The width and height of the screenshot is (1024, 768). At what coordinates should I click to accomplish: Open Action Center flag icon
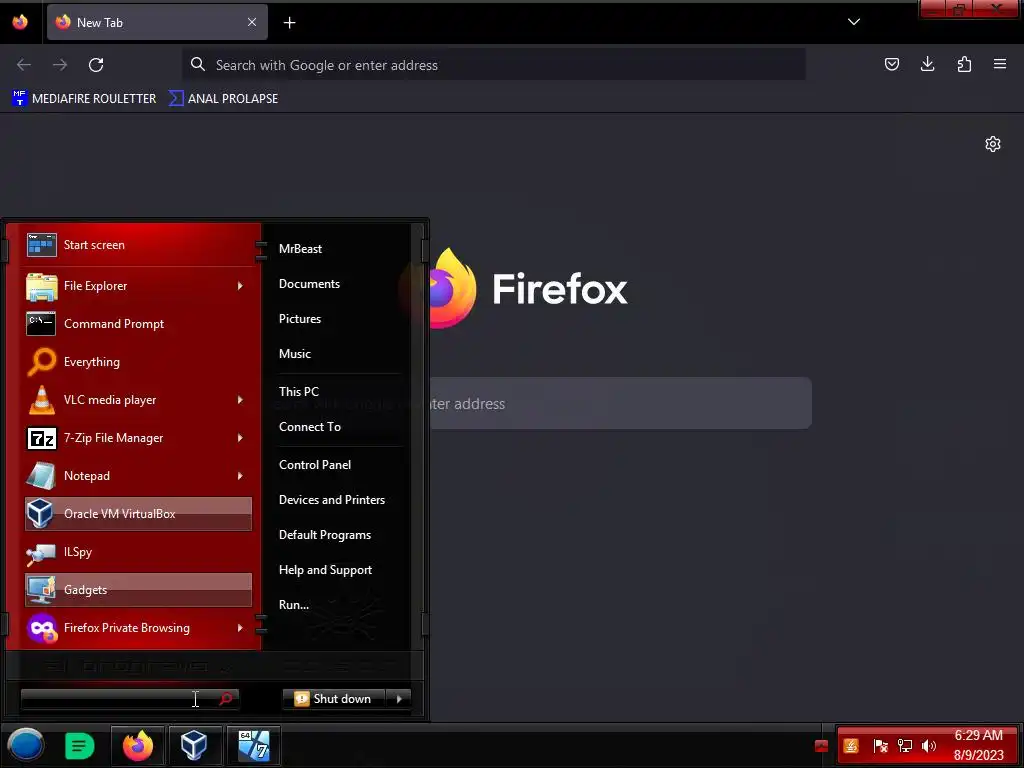pyautogui.click(x=880, y=746)
